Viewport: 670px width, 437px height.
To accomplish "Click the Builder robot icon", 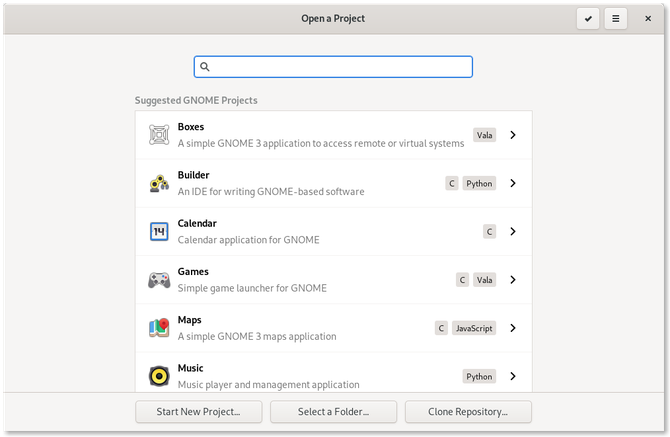I will 159,183.
